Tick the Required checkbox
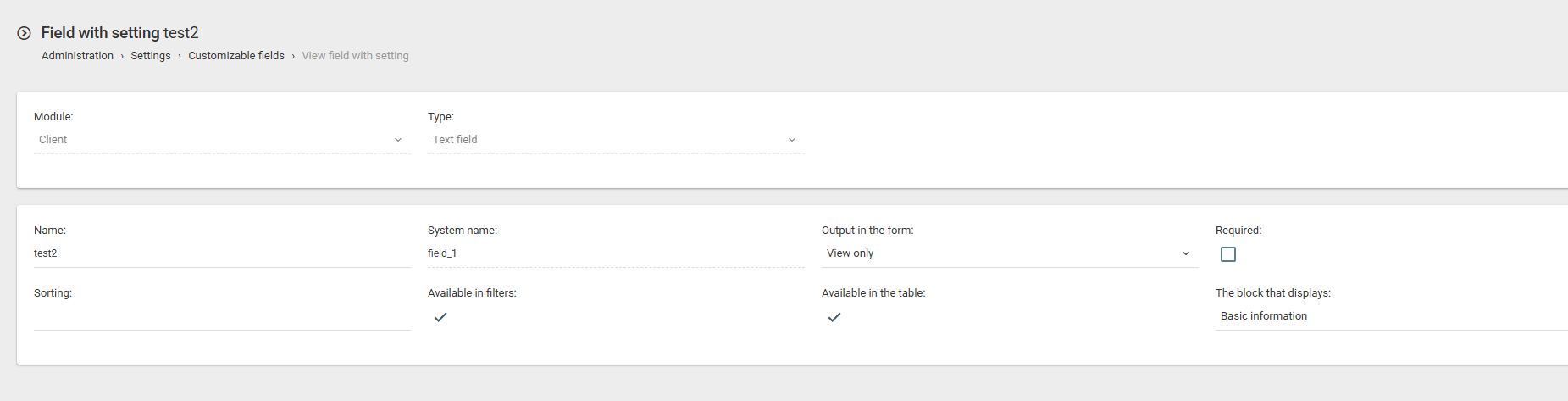This screenshot has width=1568, height=401. (1228, 254)
